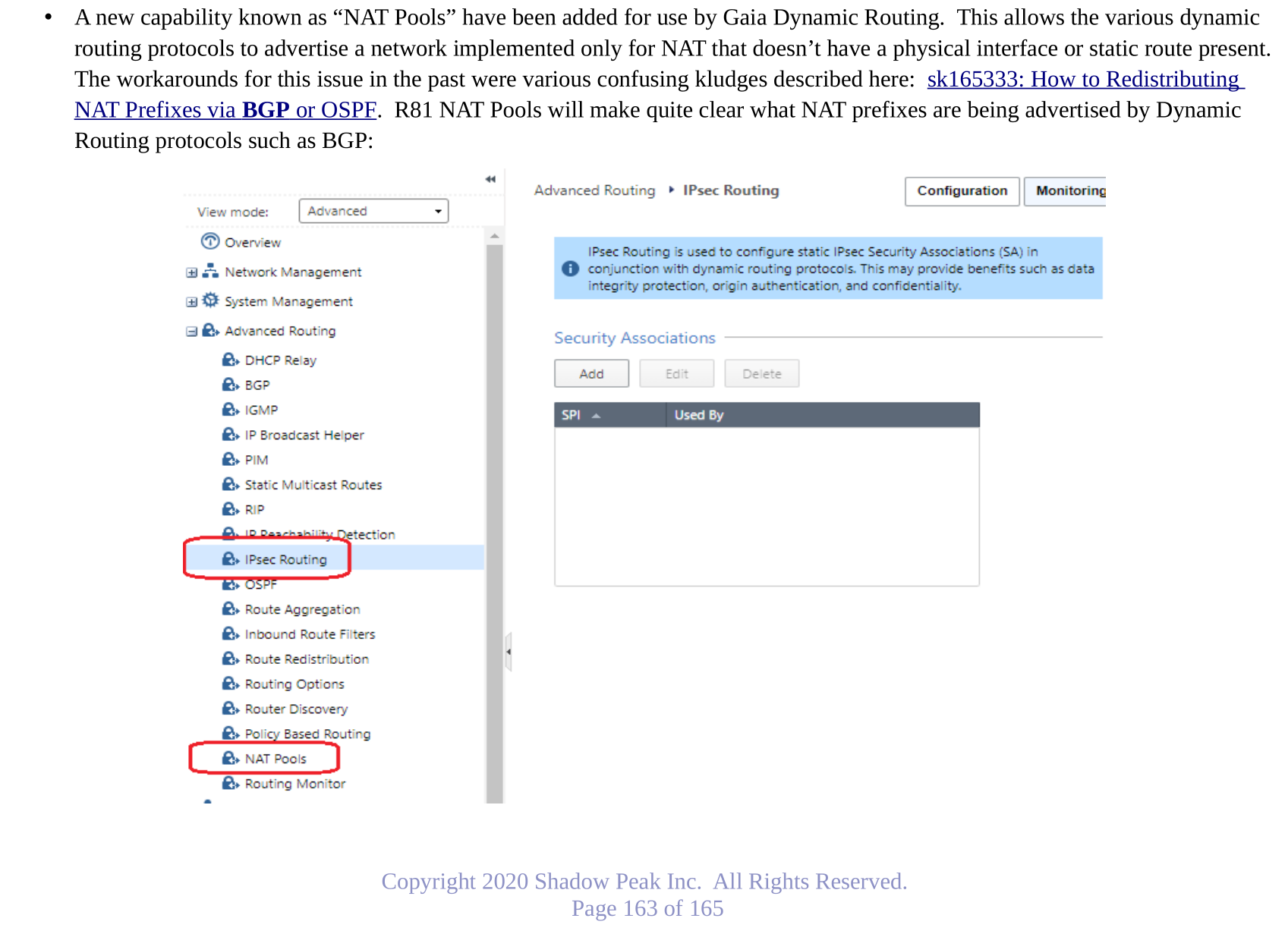Select IPsec Routing in the tree

coord(285,559)
